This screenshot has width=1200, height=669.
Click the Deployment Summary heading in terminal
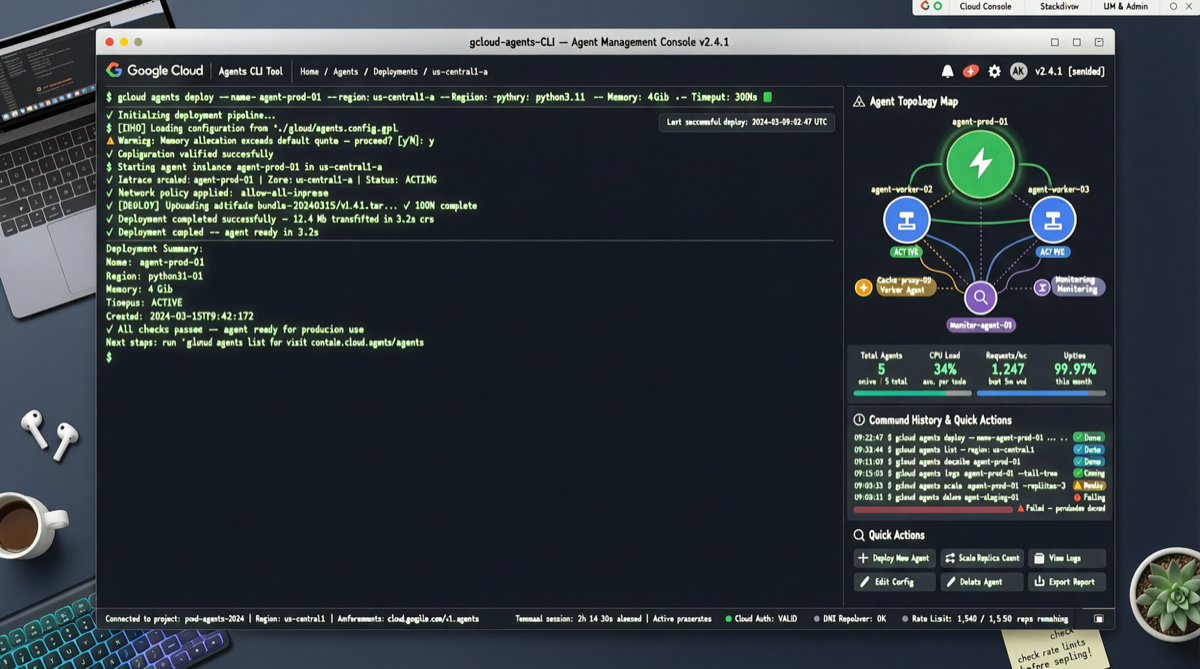(x=154, y=249)
